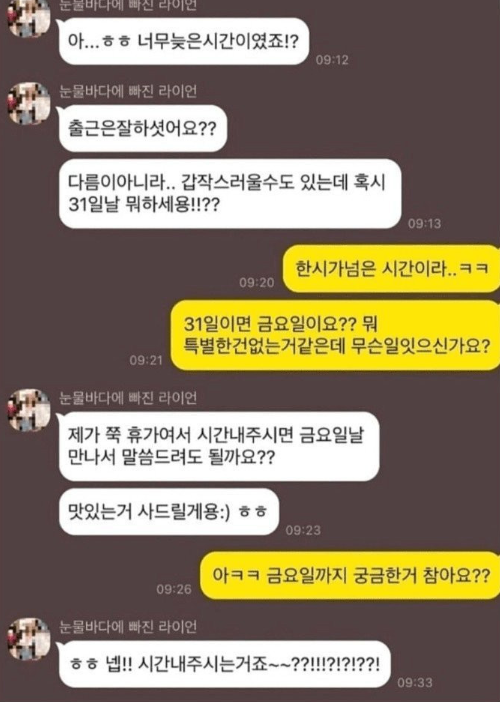
Task: Click the 09:13 timestamp
Action: coord(424,223)
